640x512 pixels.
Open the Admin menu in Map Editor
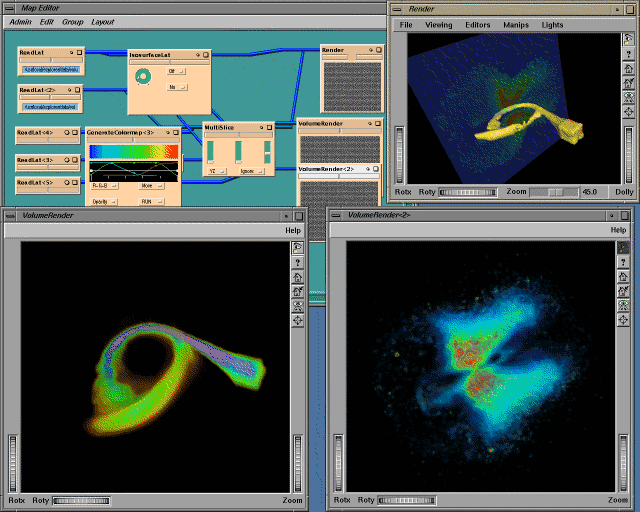pyautogui.click(x=20, y=21)
